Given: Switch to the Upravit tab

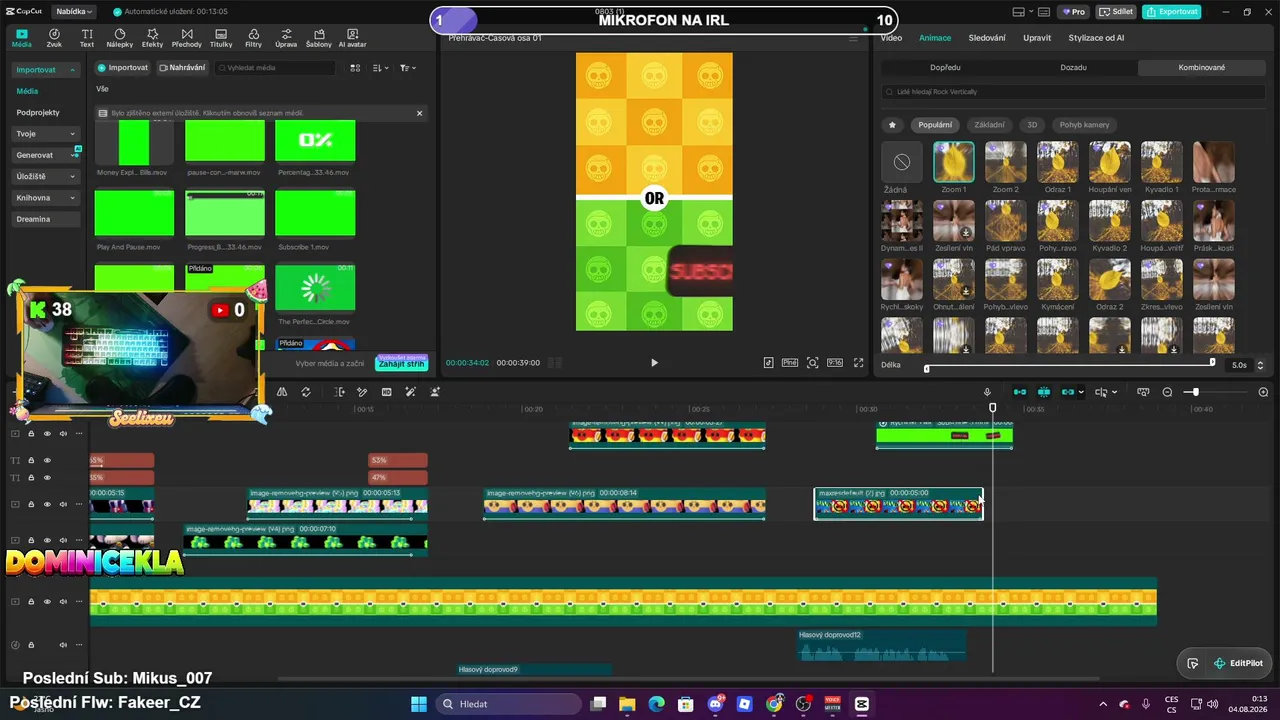Looking at the screenshot, I should point(1037,38).
